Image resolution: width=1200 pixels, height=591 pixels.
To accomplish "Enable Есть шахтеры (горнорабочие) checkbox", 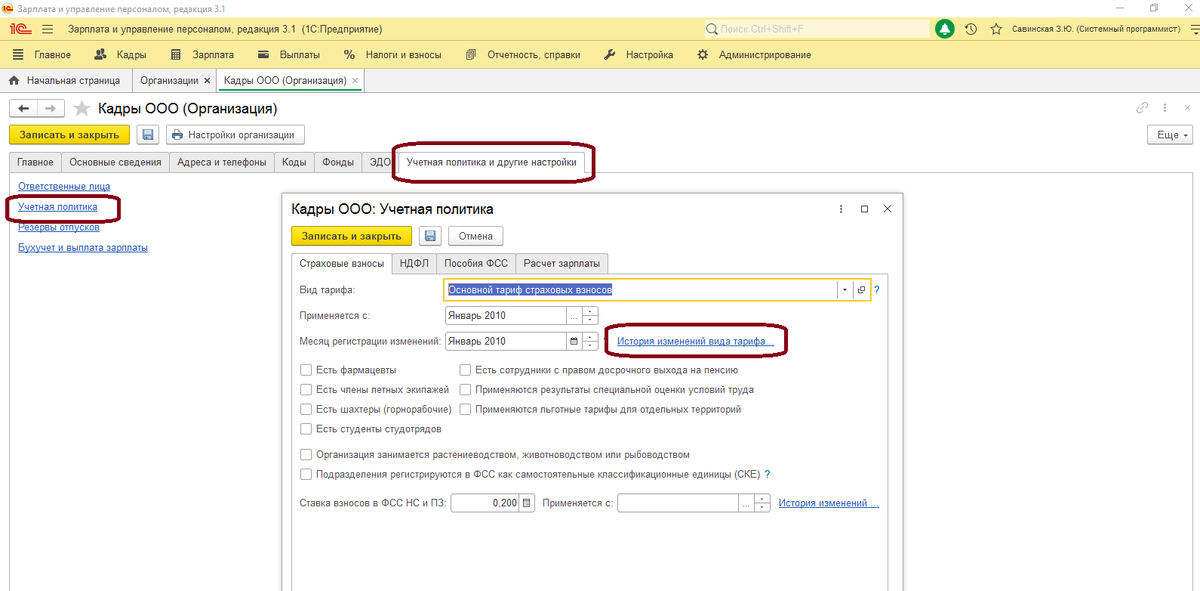I will (306, 409).
